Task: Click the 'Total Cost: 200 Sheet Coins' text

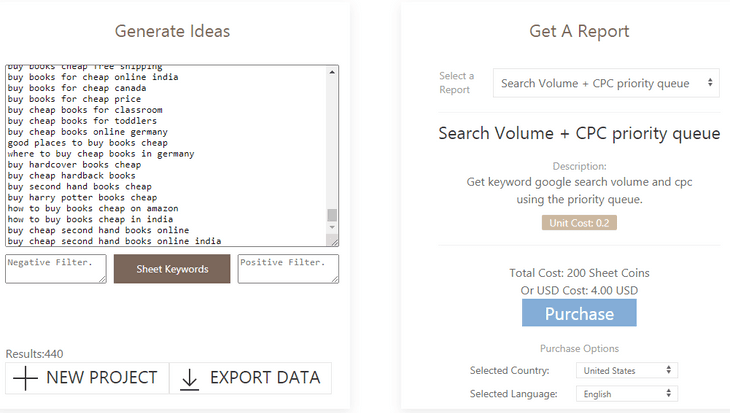Action: pyautogui.click(x=579, y=273)
